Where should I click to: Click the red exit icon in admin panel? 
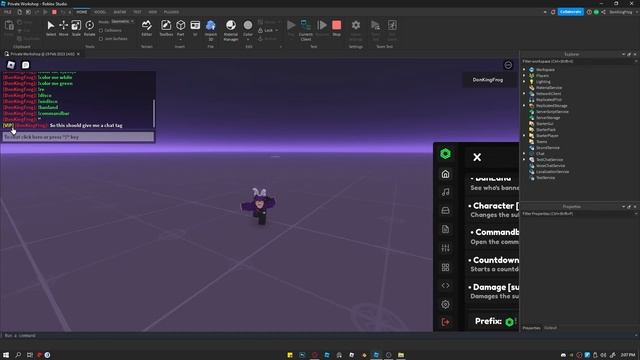click(x=445, y=322)
